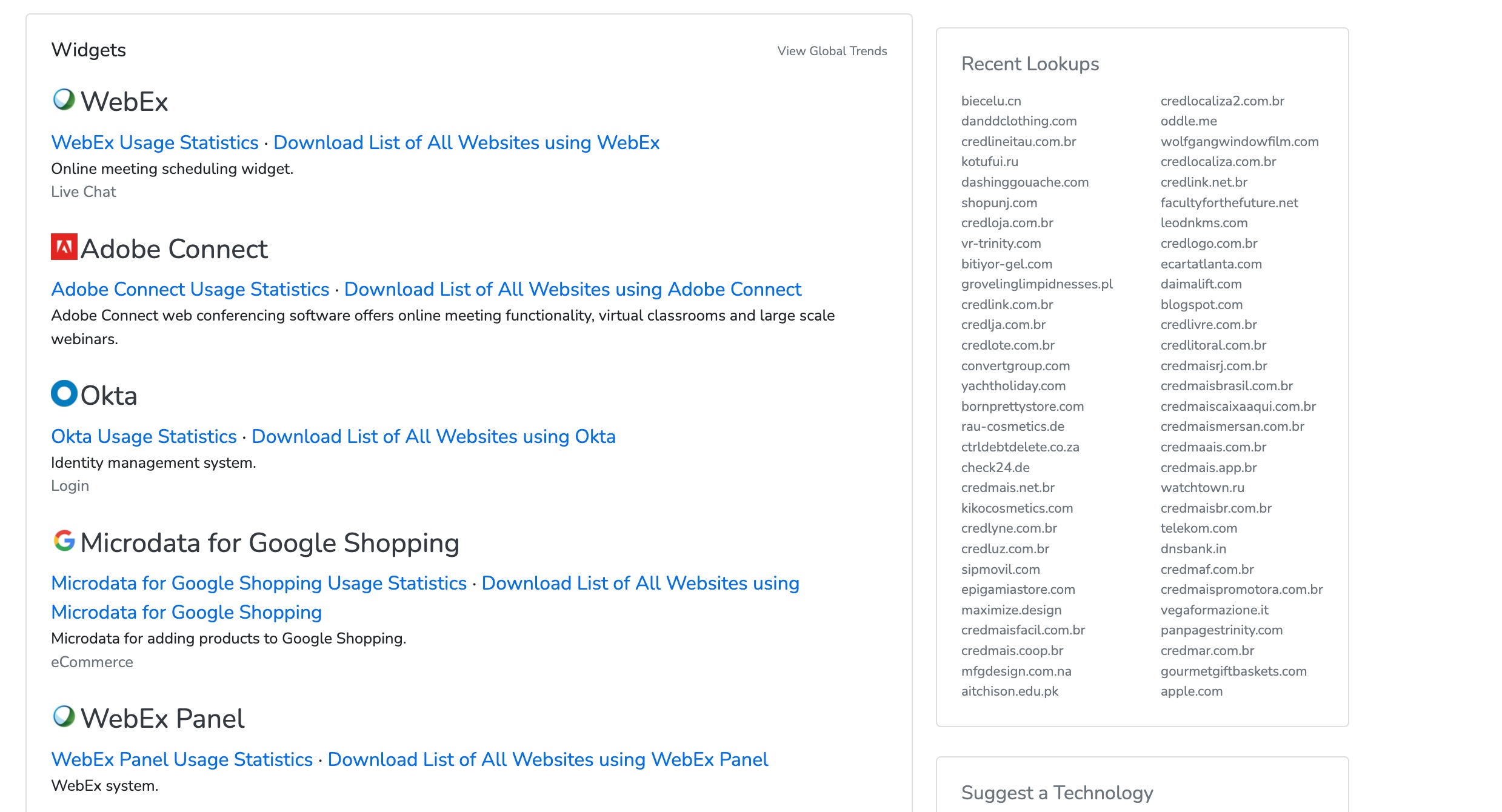Download list of websites using WebEx
Screen dimensions: 1502x812
[466, 142]
